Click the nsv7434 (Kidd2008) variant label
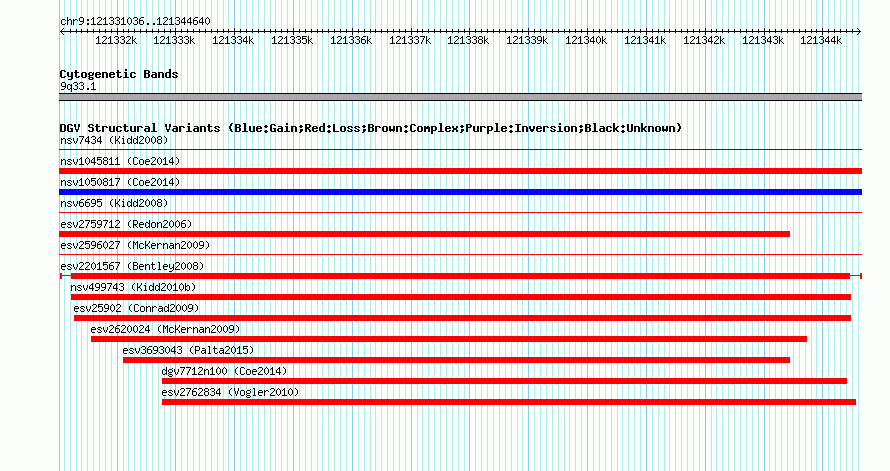 coord(114,140)
